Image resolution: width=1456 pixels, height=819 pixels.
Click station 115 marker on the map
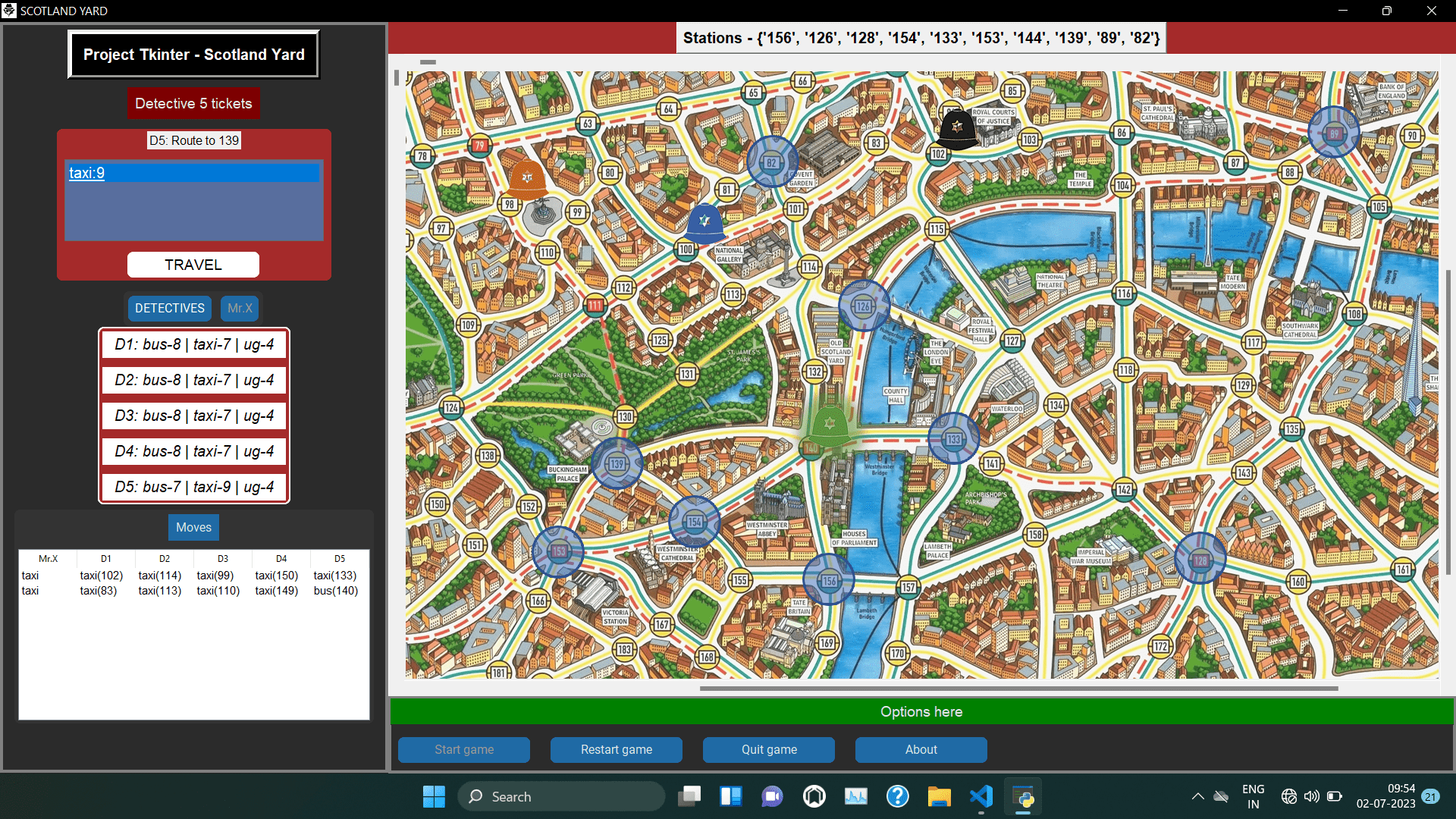[937, 229]
